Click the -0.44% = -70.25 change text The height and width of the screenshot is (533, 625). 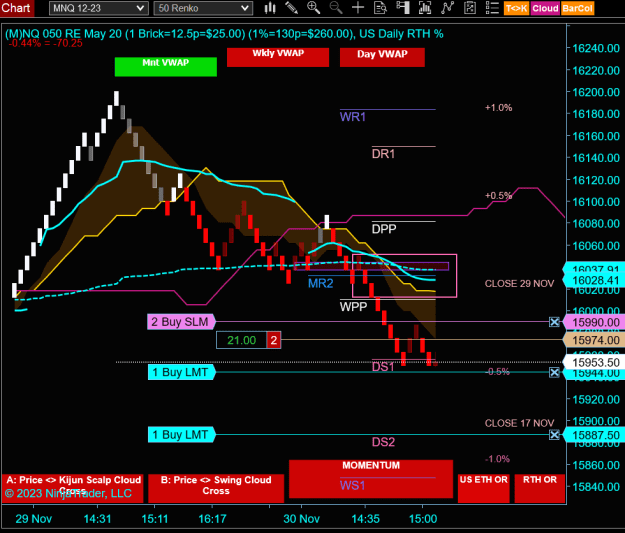[45, 43]
